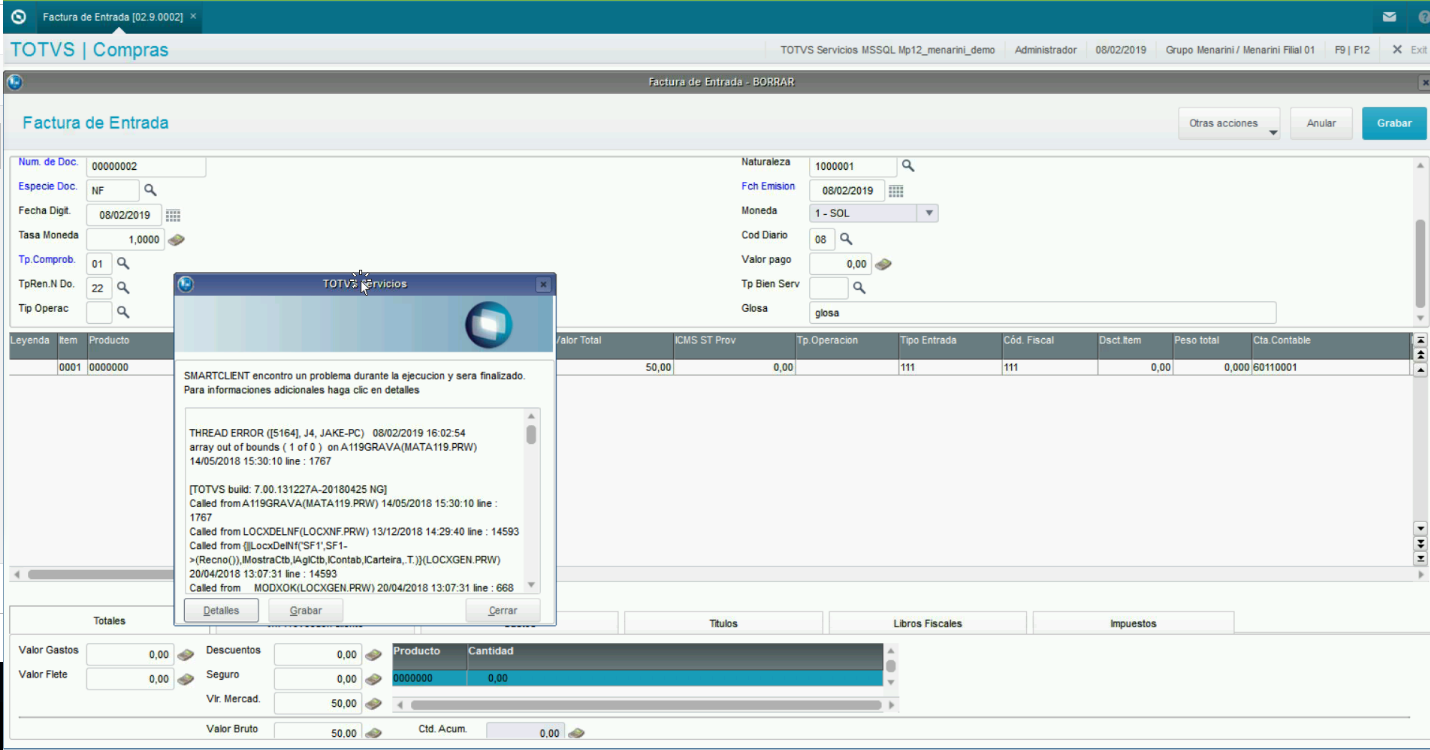Jump to last row arrow in items grid
Screen dimensions: 1430x750
point(1420,558)
